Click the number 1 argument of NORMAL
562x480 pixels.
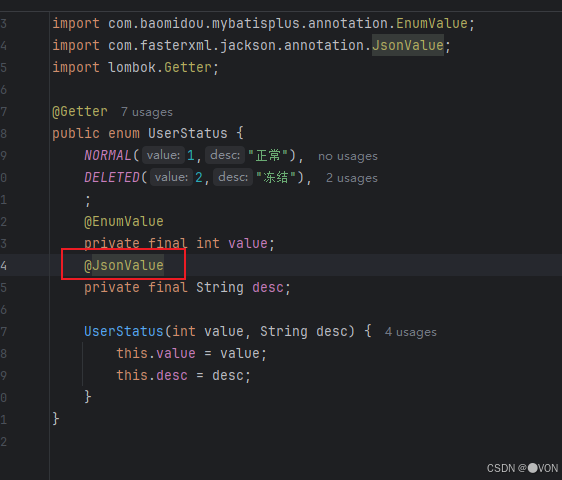[191, 156]
